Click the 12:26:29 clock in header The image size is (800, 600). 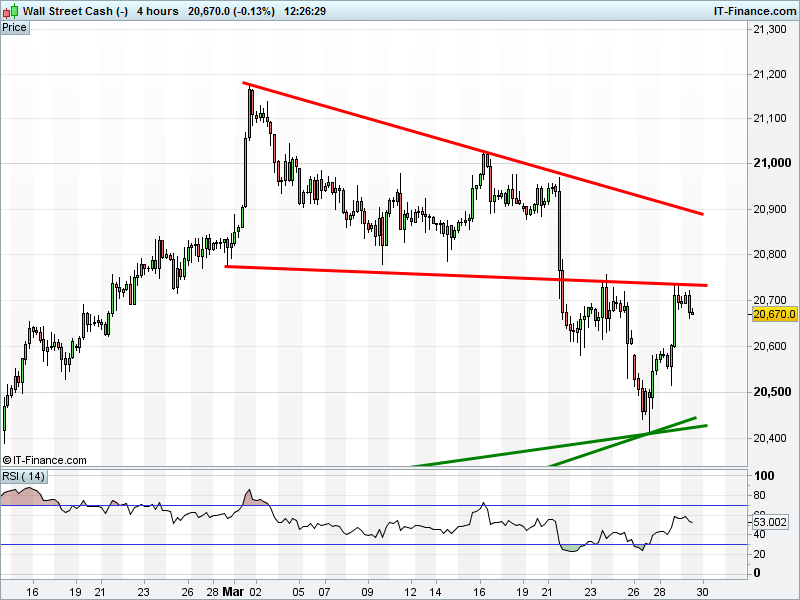point(305,11)
